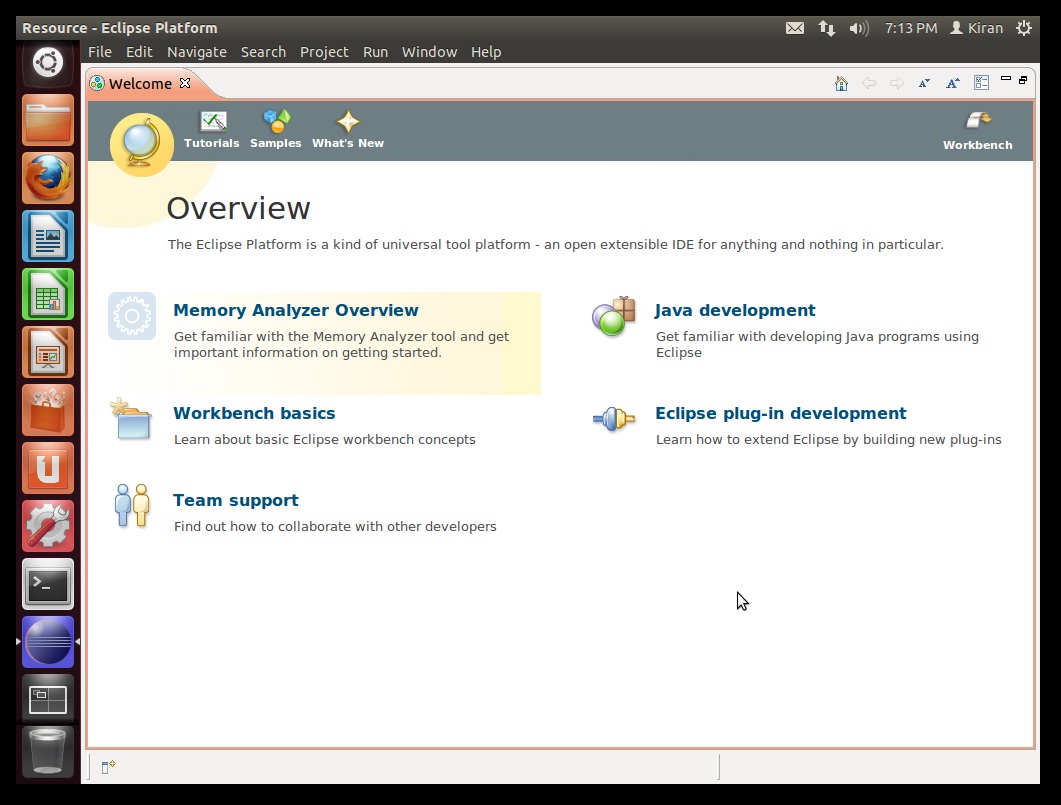Viewport: 1061px width, 805px height.
Task: Open the What's New page
Action: (x=347, y=130)
